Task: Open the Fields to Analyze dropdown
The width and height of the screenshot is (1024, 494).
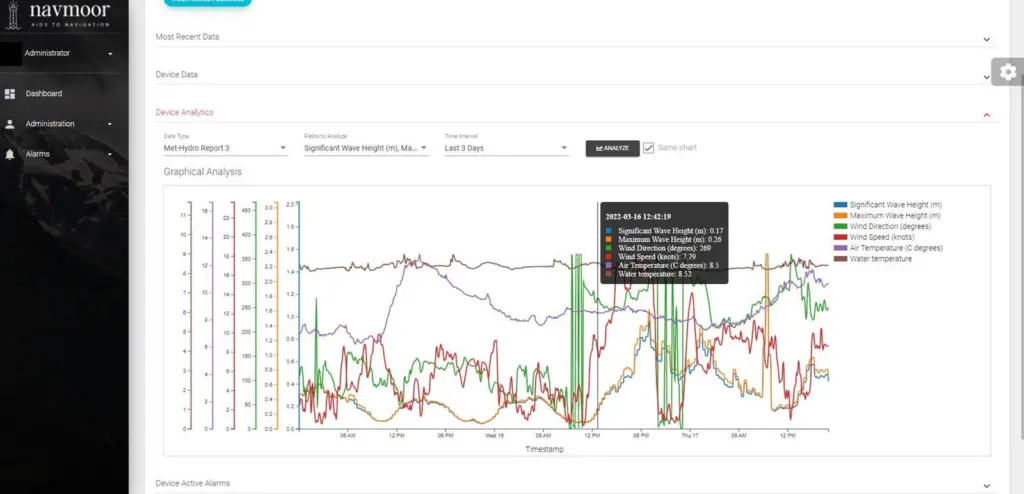Action: [x=366, y=148]
